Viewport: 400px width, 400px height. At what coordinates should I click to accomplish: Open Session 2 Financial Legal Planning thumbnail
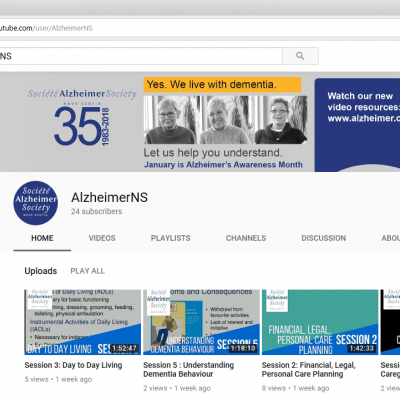click(x=320, y=322)
